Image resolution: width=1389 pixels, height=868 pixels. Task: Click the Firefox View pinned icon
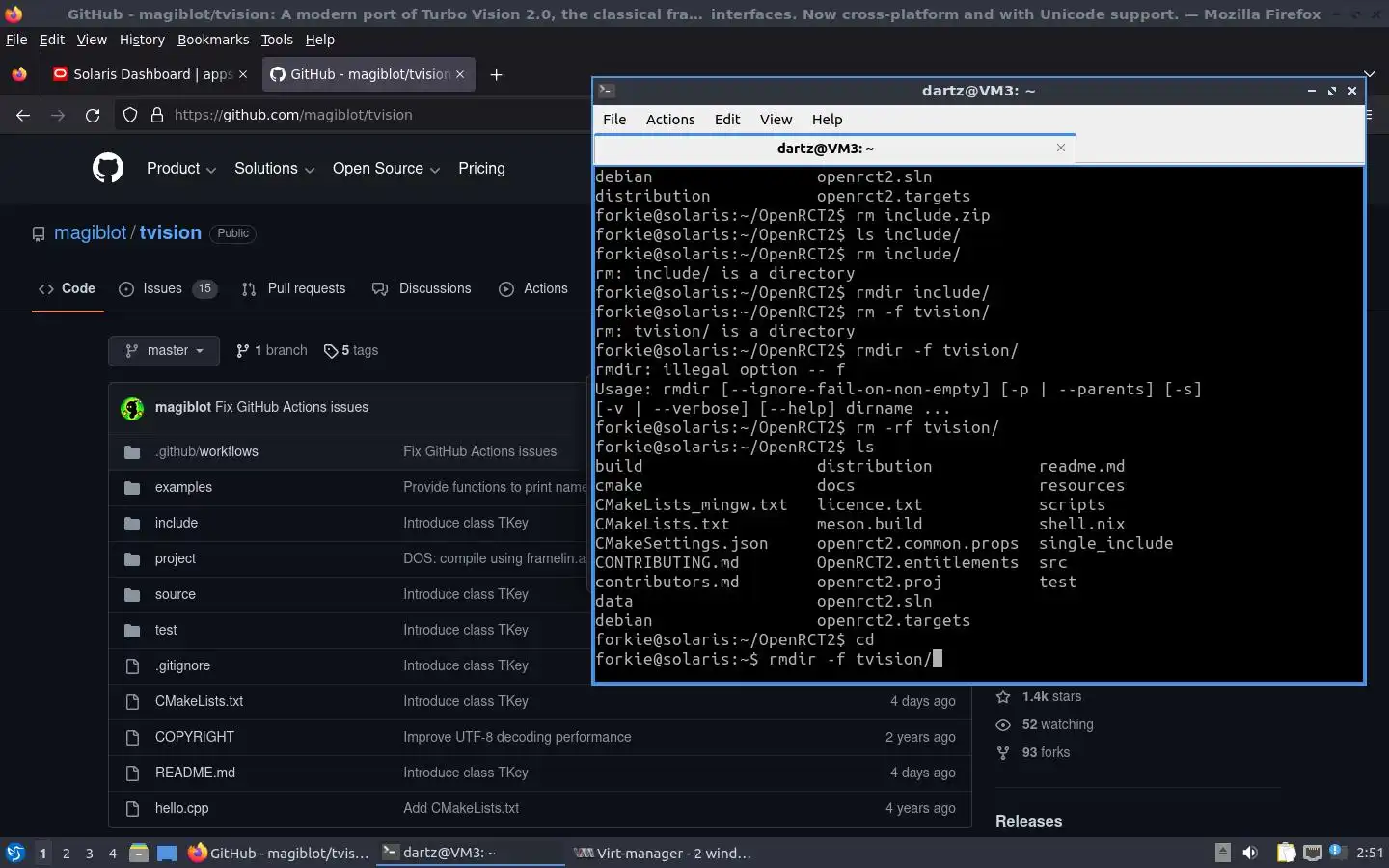19,74
